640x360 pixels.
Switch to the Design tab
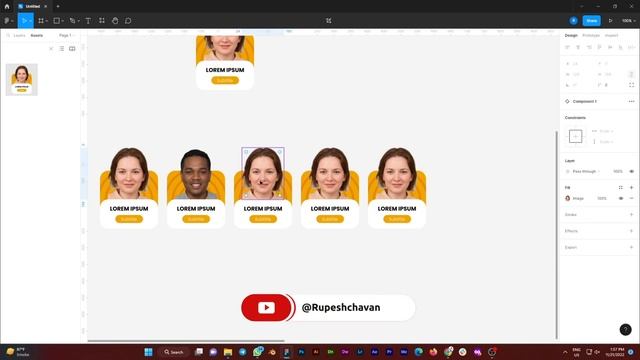pos(571,36)
